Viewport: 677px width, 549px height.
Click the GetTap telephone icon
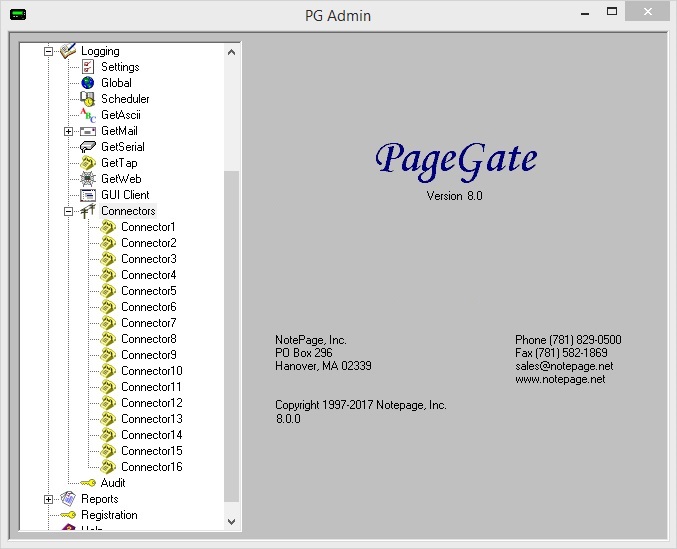pyautogui.click(x=88, y=163)
